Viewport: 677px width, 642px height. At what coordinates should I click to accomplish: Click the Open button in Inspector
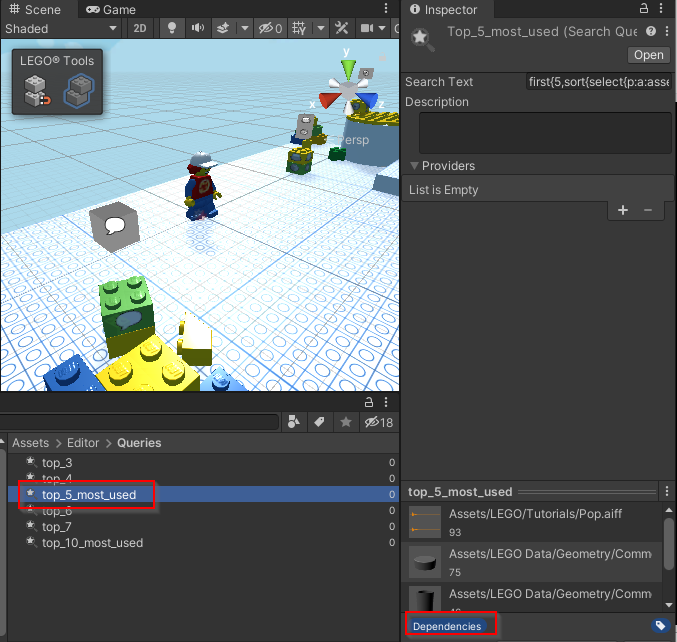click(x=647, y=55)
